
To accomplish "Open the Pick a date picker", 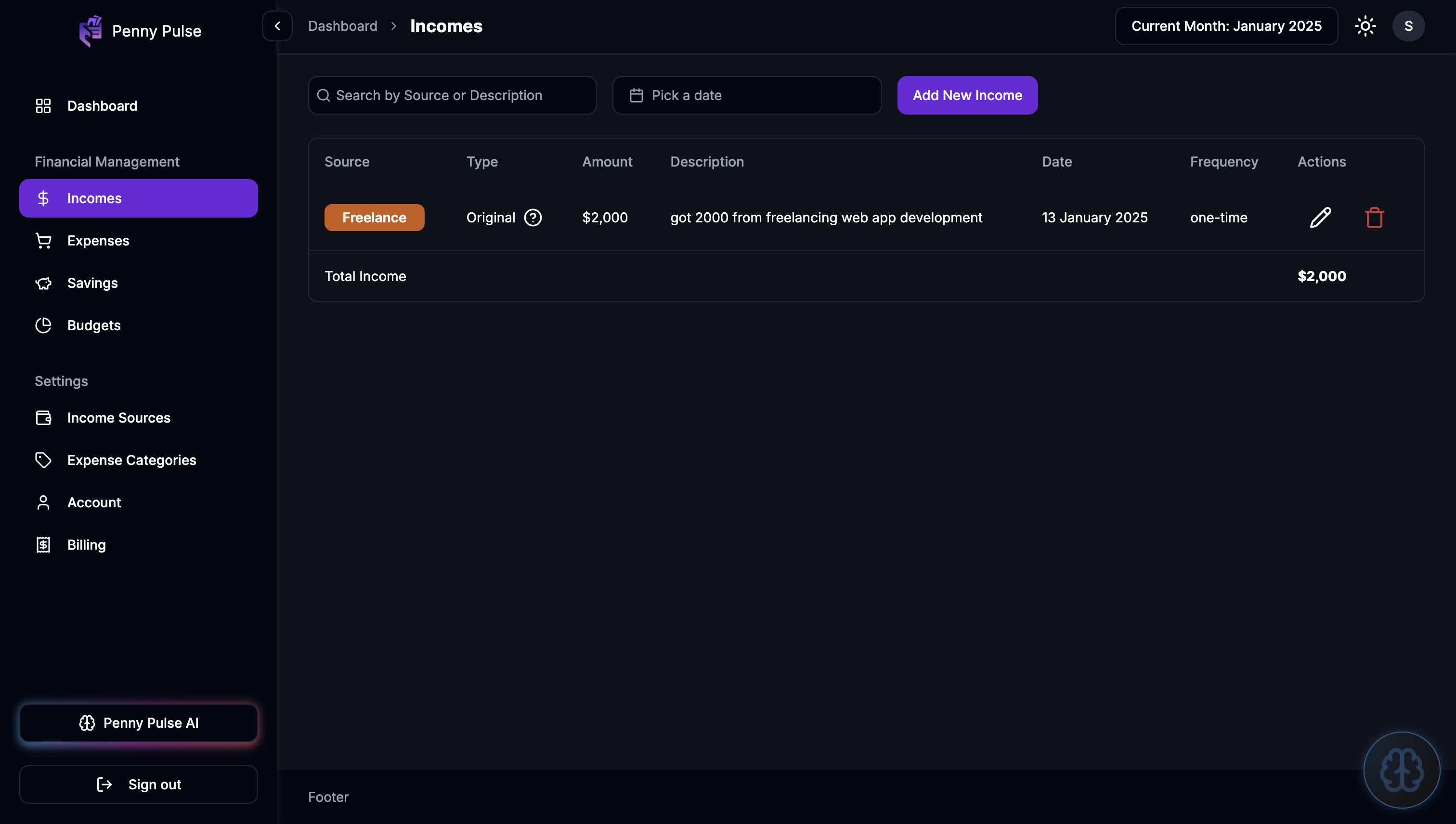I will [746, 95].
